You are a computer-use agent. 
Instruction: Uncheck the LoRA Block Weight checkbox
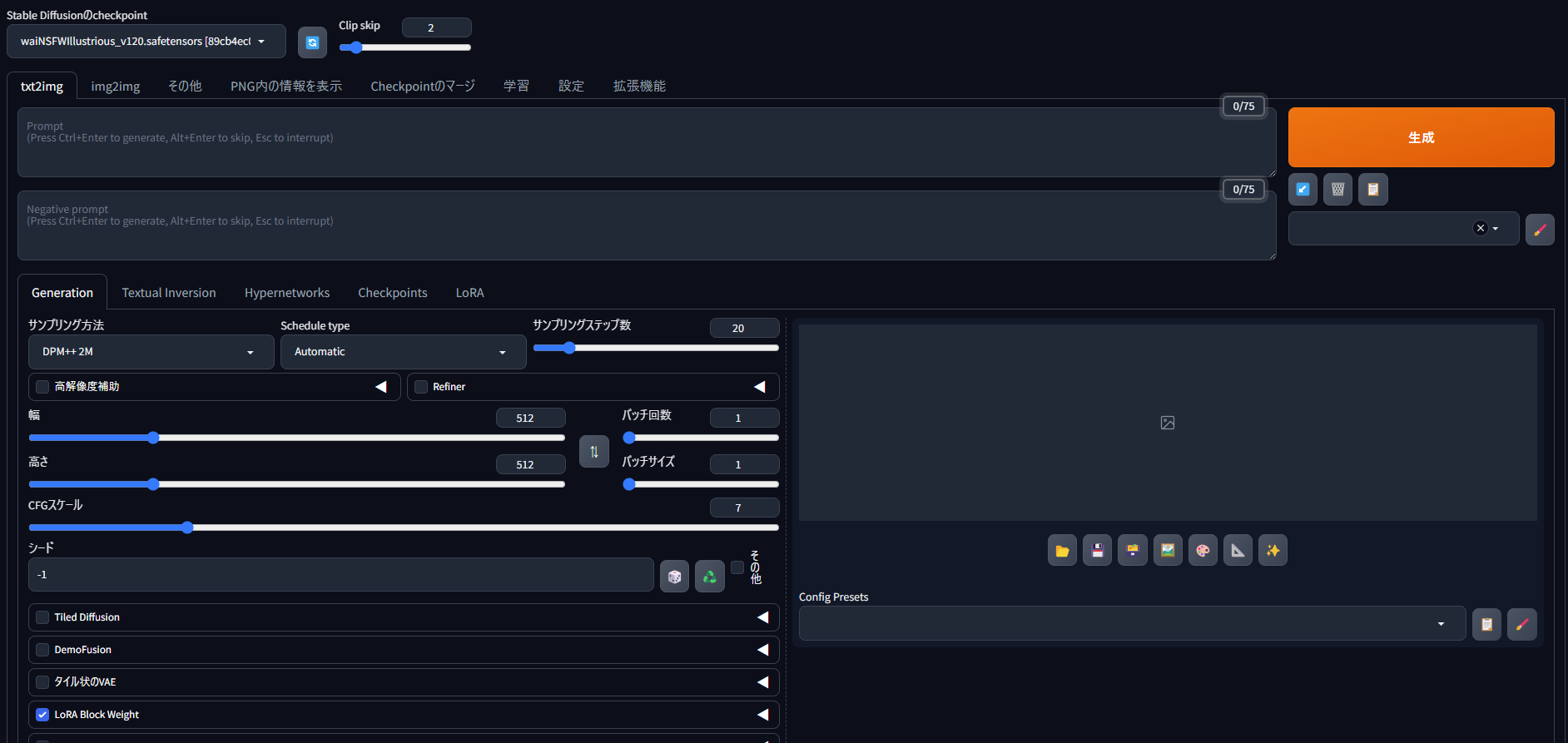(x=43, y=715)
